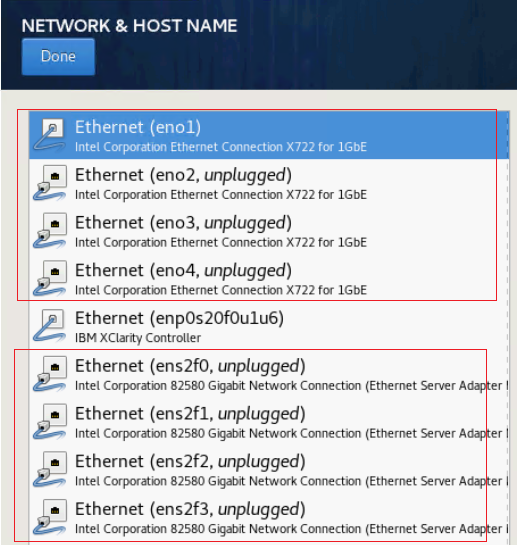The image size is (517, 545).
Task: Click the eno3 unplugged adapter icon
Action: coord(50,230)
